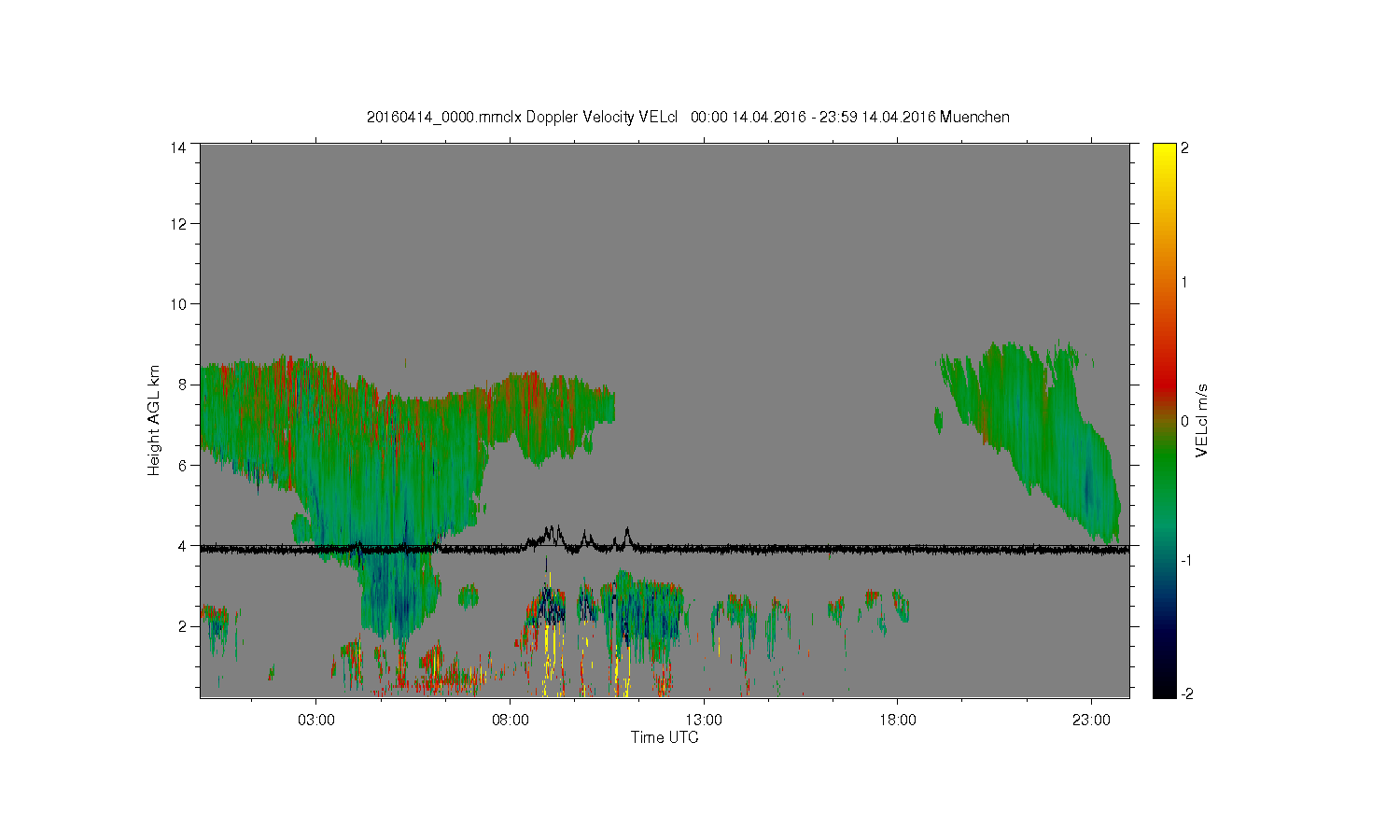Screen dimensions: 1400x840
Task: Select the "10" height axis tick label
Action: click(177, 304)
